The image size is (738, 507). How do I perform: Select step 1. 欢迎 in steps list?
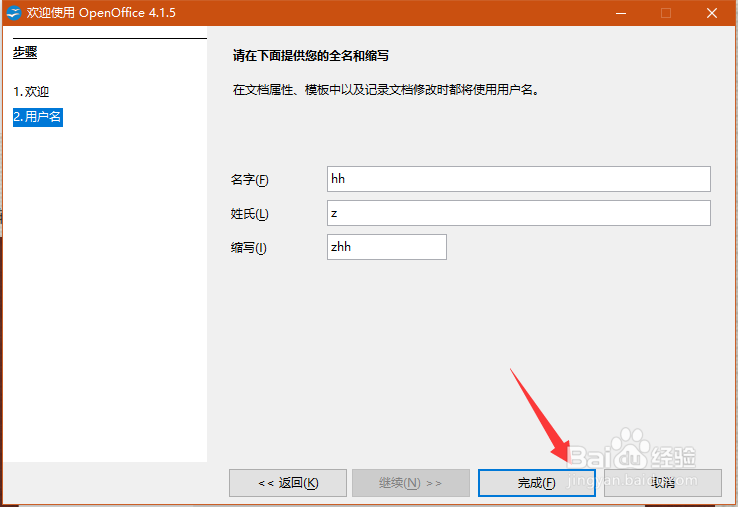tap(31, 91)
